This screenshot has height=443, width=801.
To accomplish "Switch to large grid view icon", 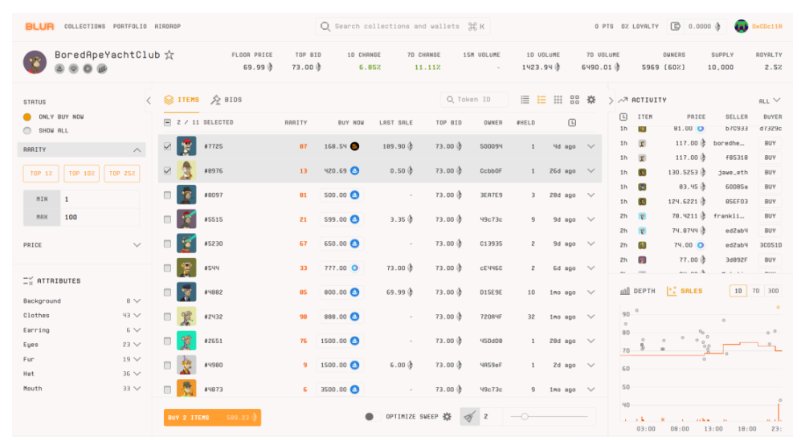I will point(575,100).
